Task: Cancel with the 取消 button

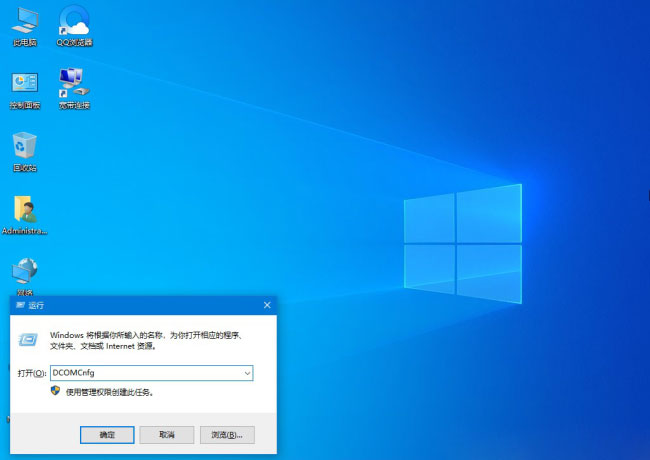Action: [167, 435]
